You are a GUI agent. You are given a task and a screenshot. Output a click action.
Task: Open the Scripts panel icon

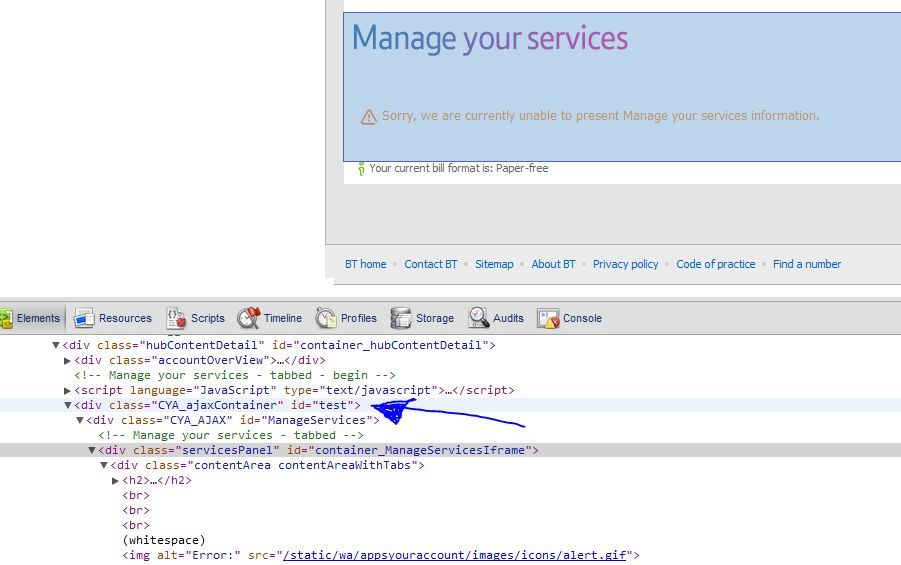176,318
